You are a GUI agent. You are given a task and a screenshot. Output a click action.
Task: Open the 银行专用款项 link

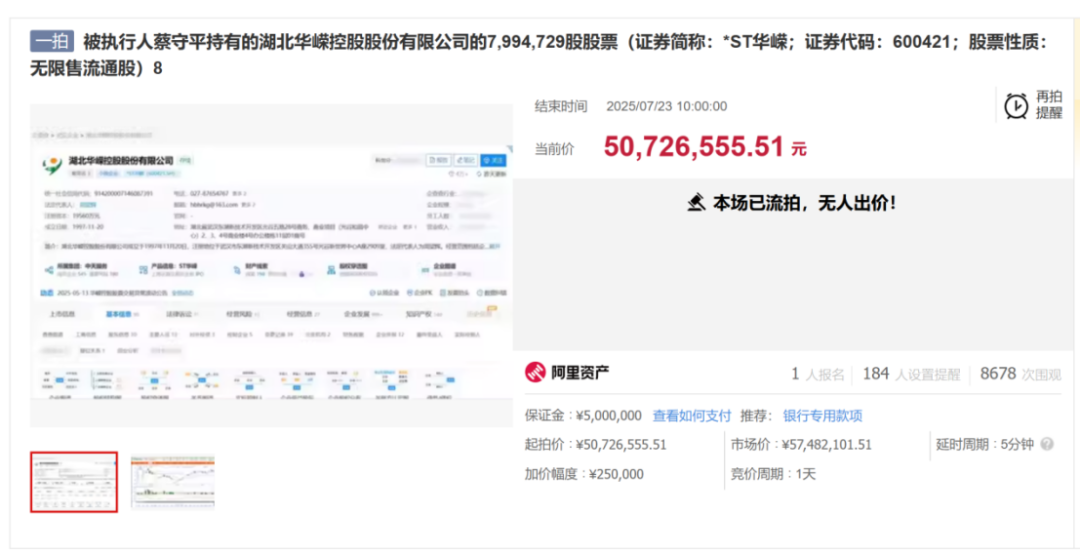(822, 415)
